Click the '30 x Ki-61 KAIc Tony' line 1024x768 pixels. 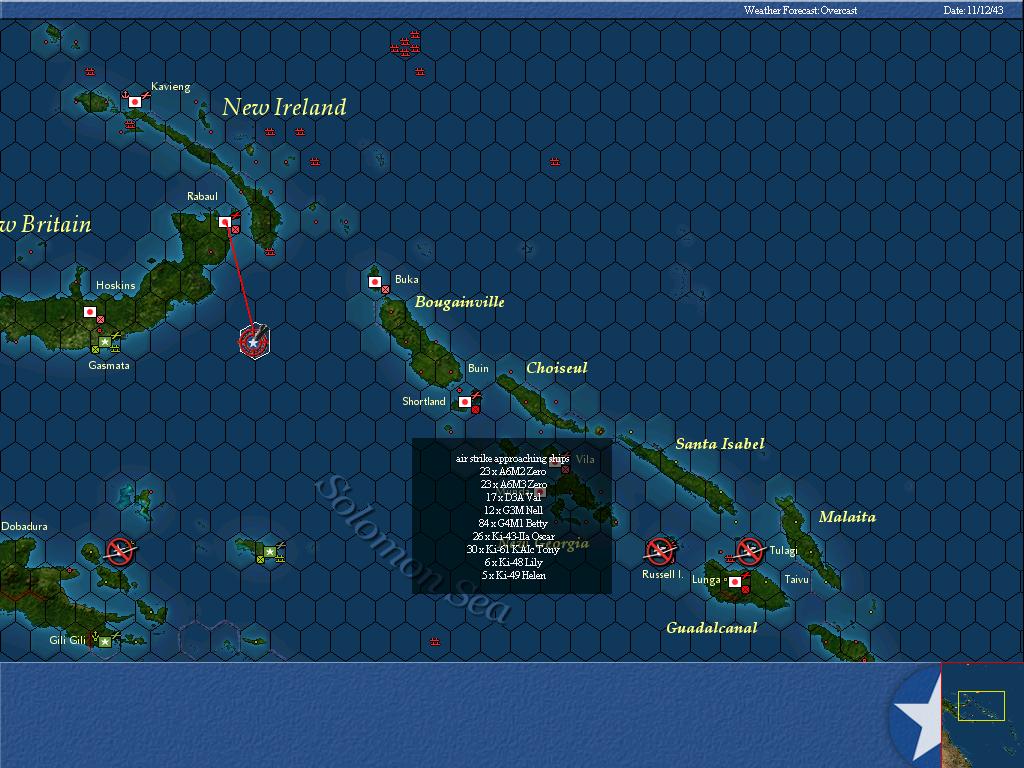pos(513,550)
